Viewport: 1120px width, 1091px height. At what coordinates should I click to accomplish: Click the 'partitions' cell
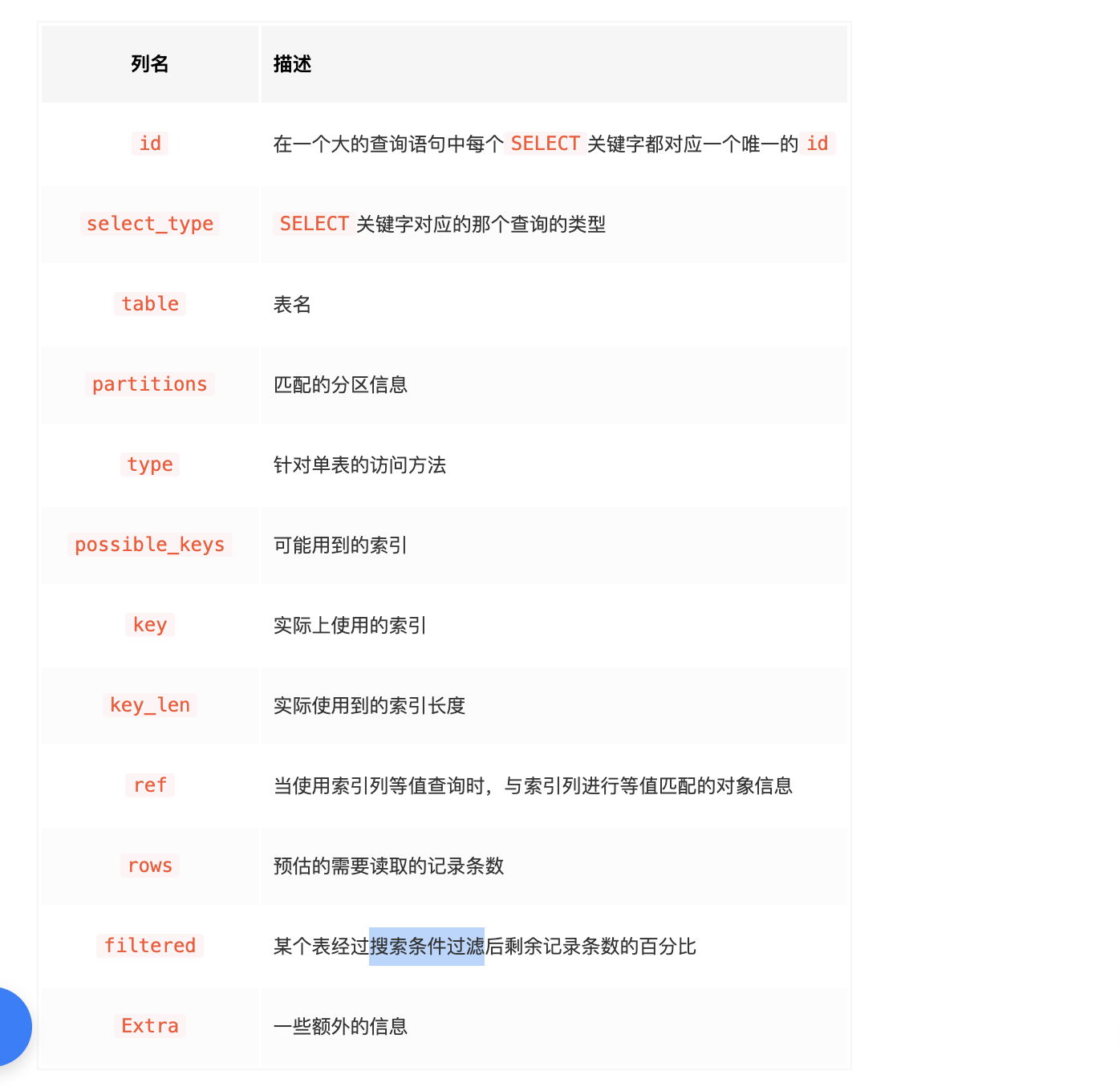(x=150, y=384)
